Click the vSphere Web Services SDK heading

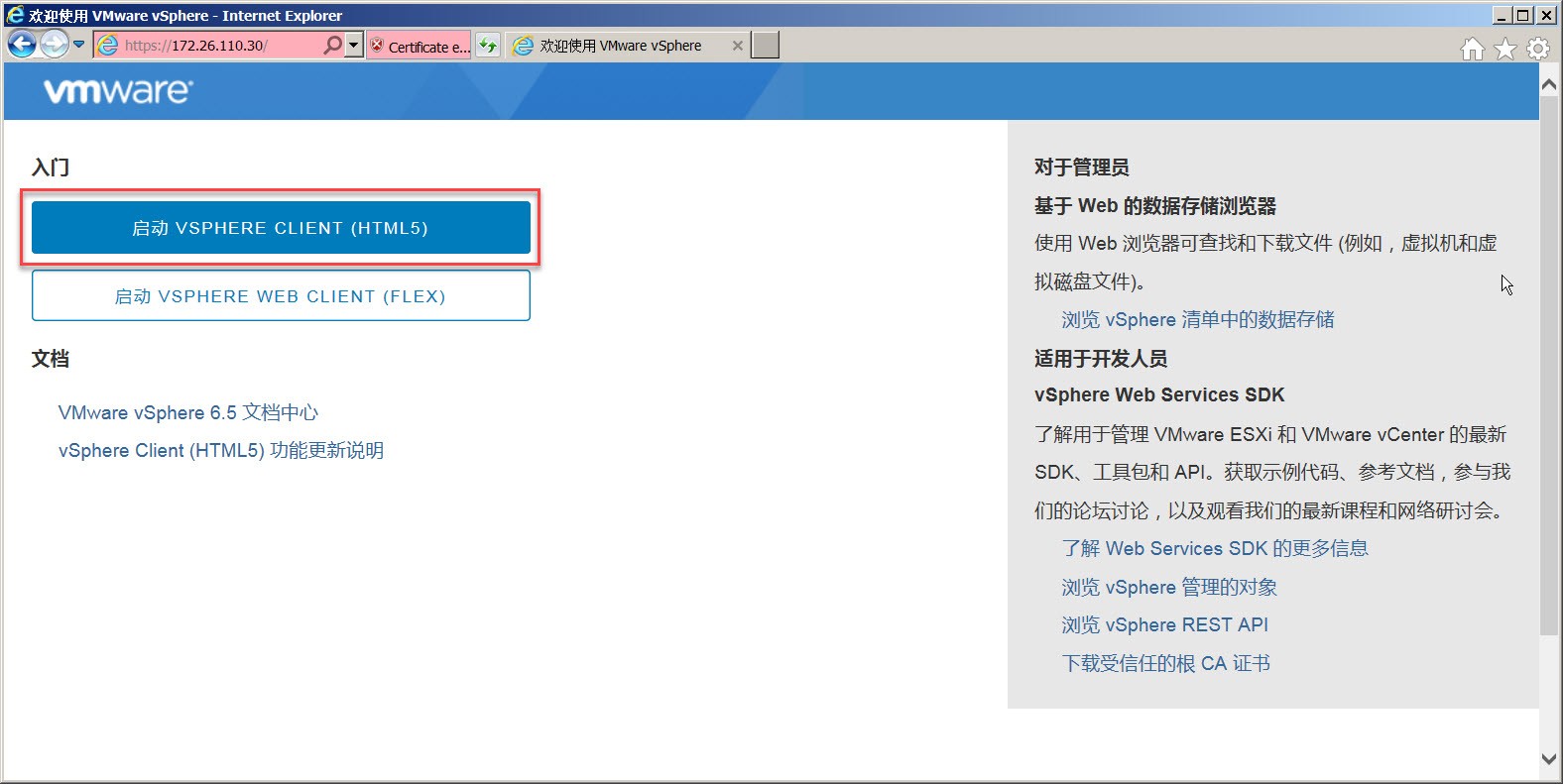pos(1159,394)
